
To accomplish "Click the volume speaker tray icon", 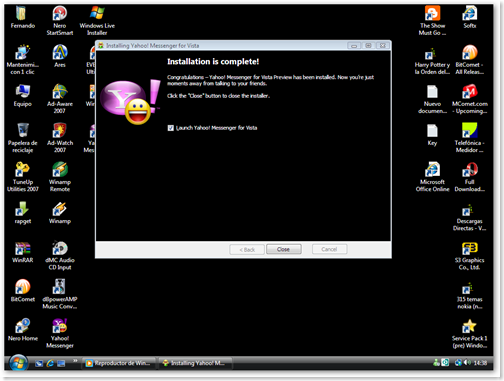I will coord(468,363).
